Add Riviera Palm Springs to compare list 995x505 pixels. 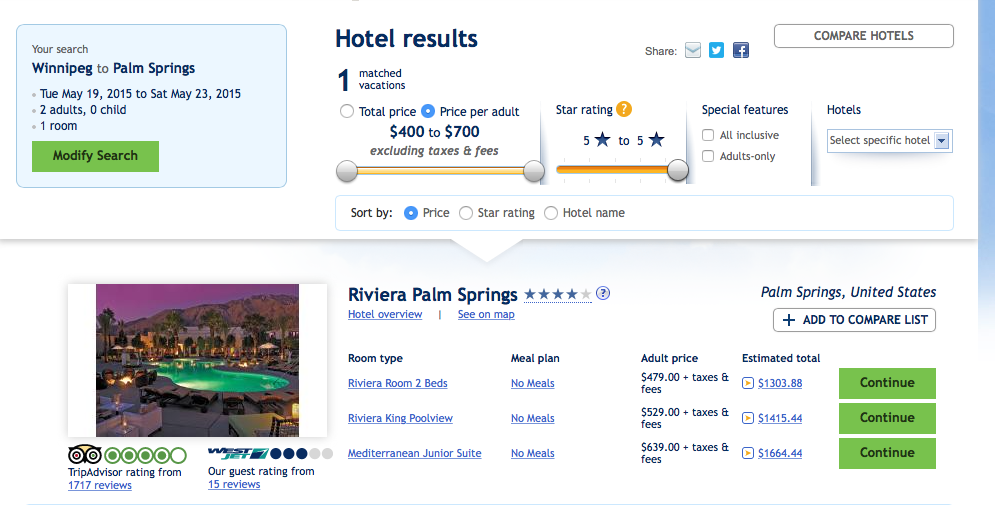[x=854, y=320]
